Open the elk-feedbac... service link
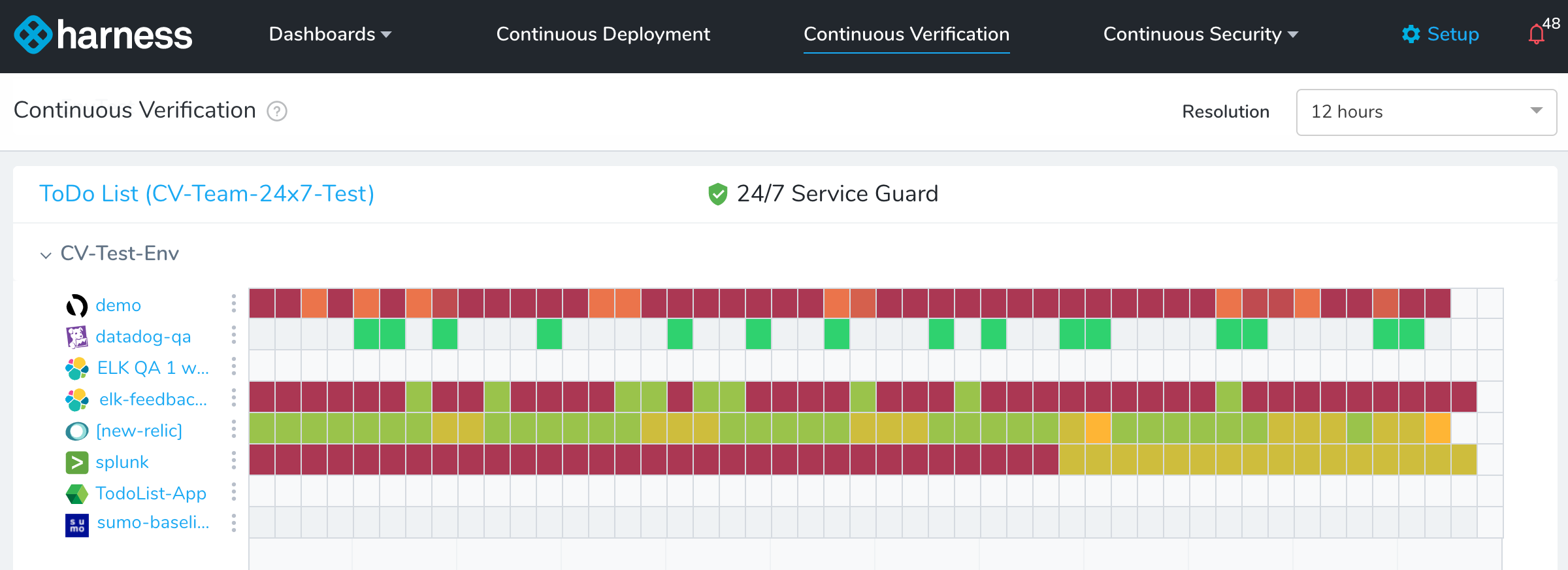This screenshot has height=570, width=1568. pos(153,399)
